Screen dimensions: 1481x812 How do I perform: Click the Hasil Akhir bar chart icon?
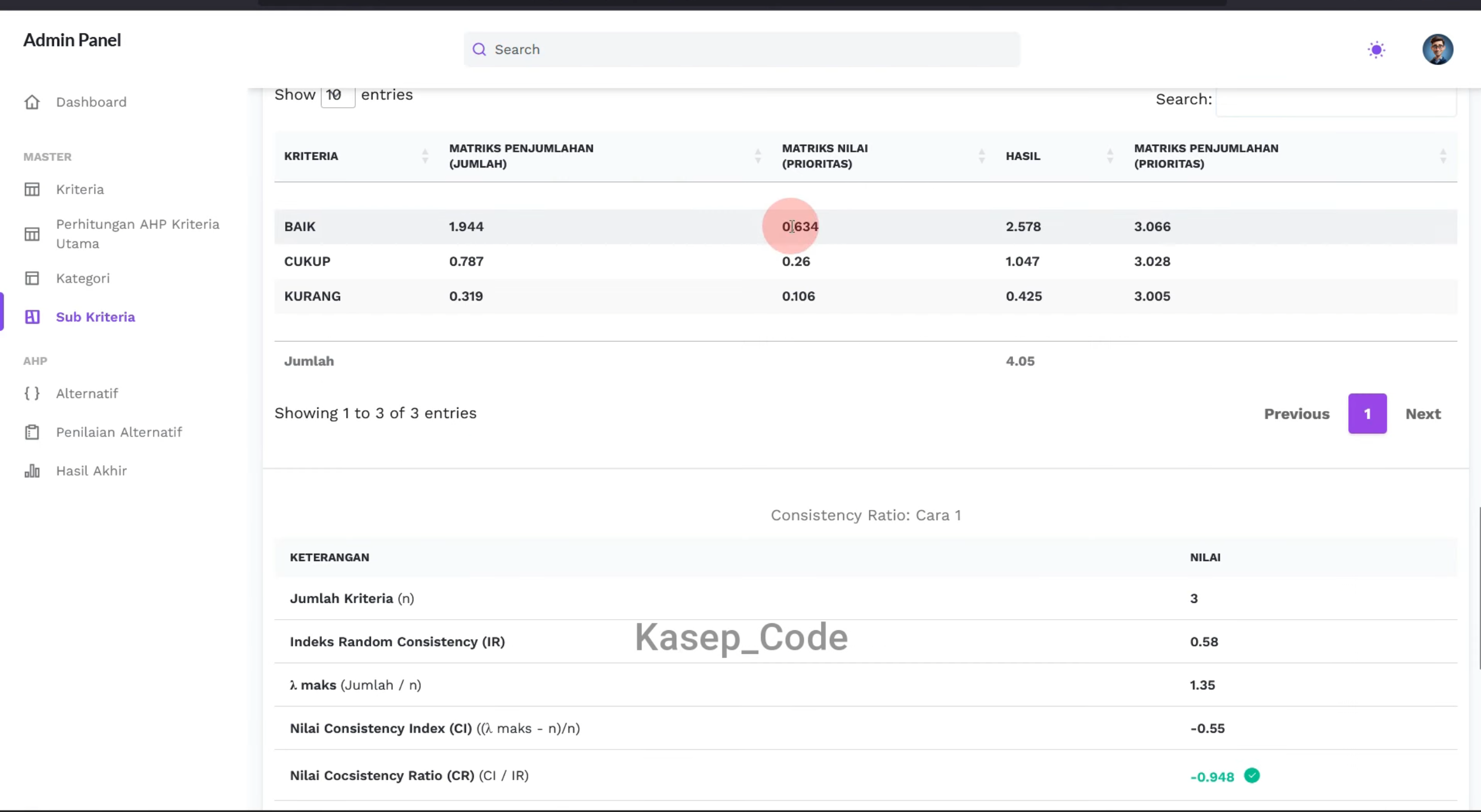pos(32,471)
